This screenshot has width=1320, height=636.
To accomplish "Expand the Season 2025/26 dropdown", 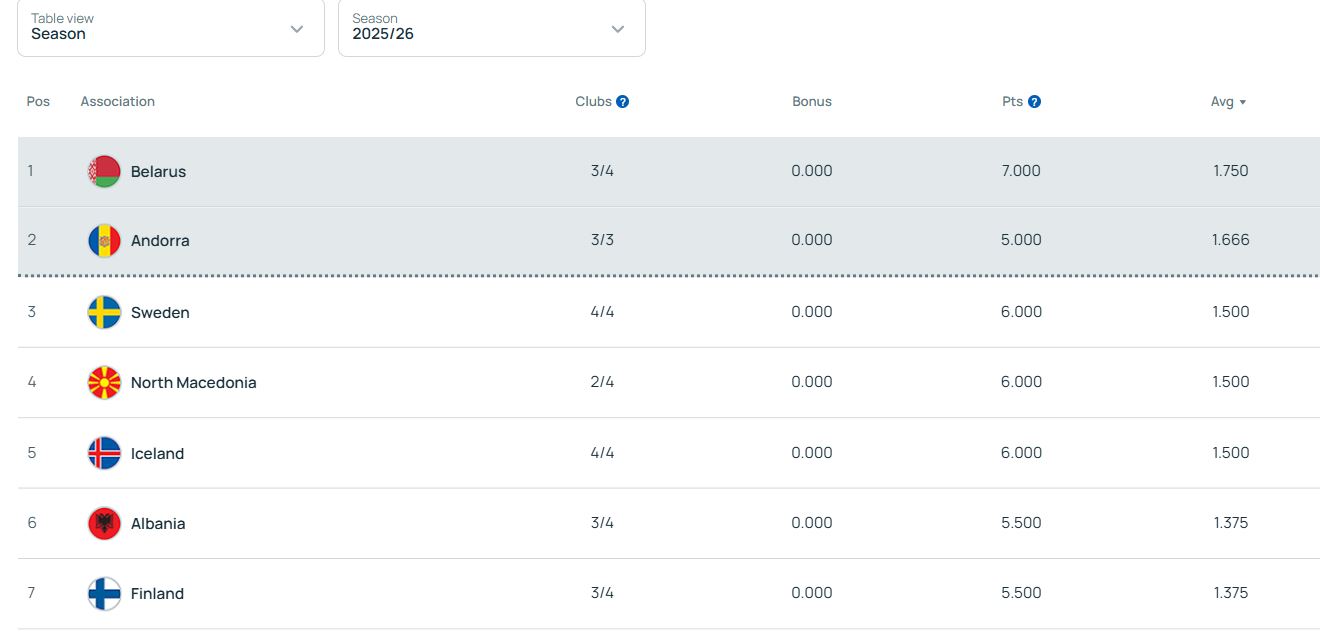I will [x=491, y=28].
